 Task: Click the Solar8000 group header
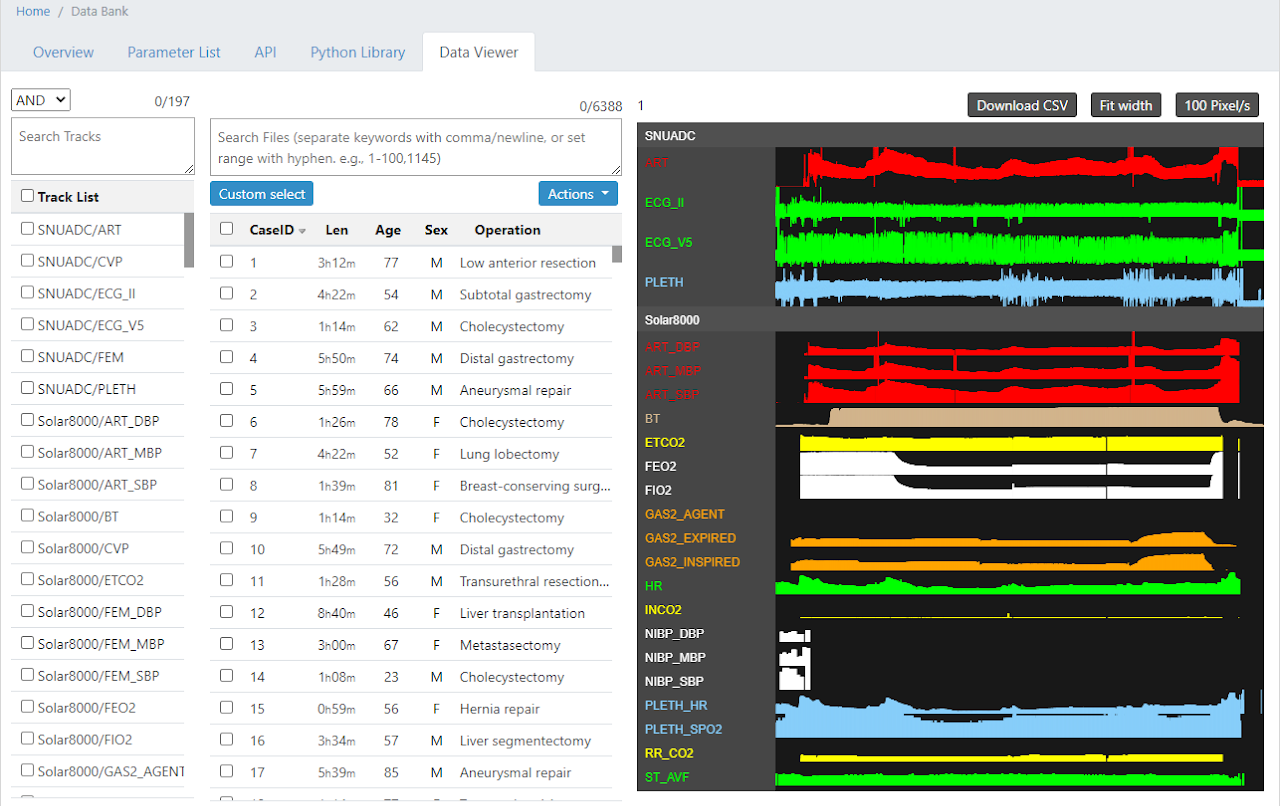pos(950,320)
